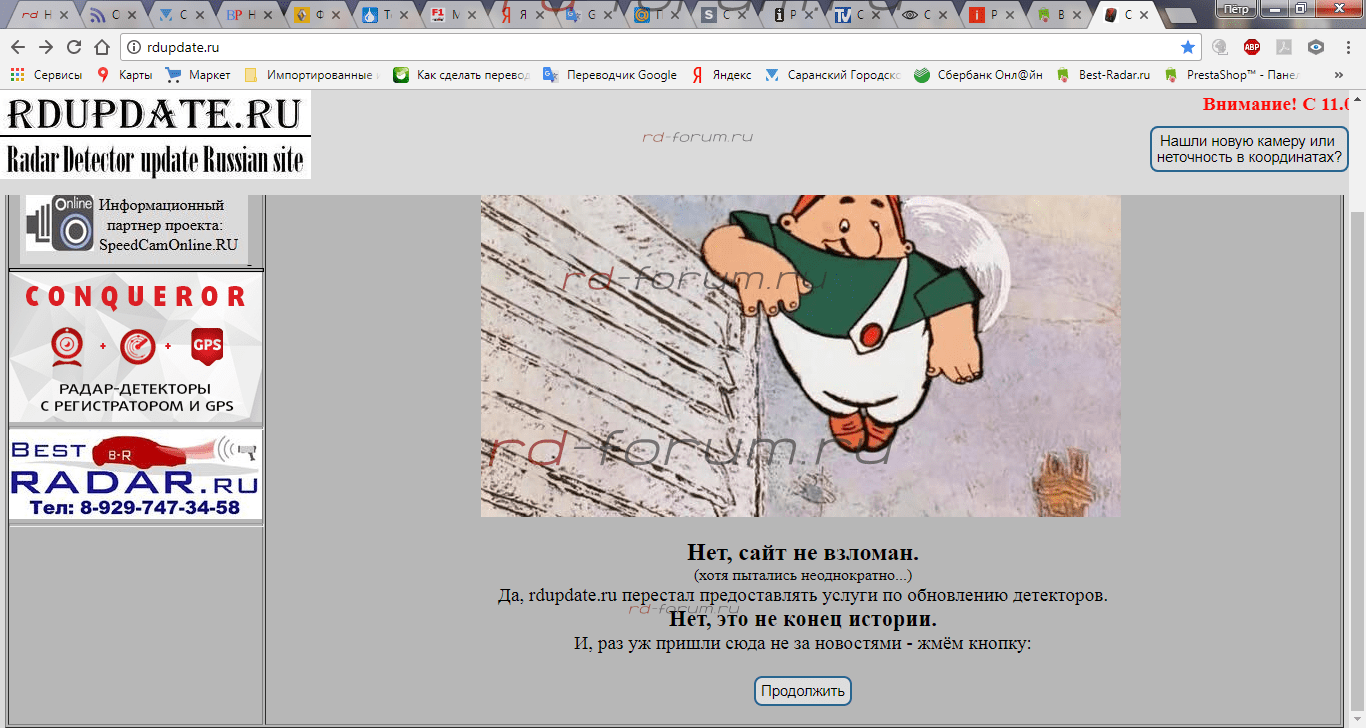Click the browser back arrow

click(x=18, y=47)
